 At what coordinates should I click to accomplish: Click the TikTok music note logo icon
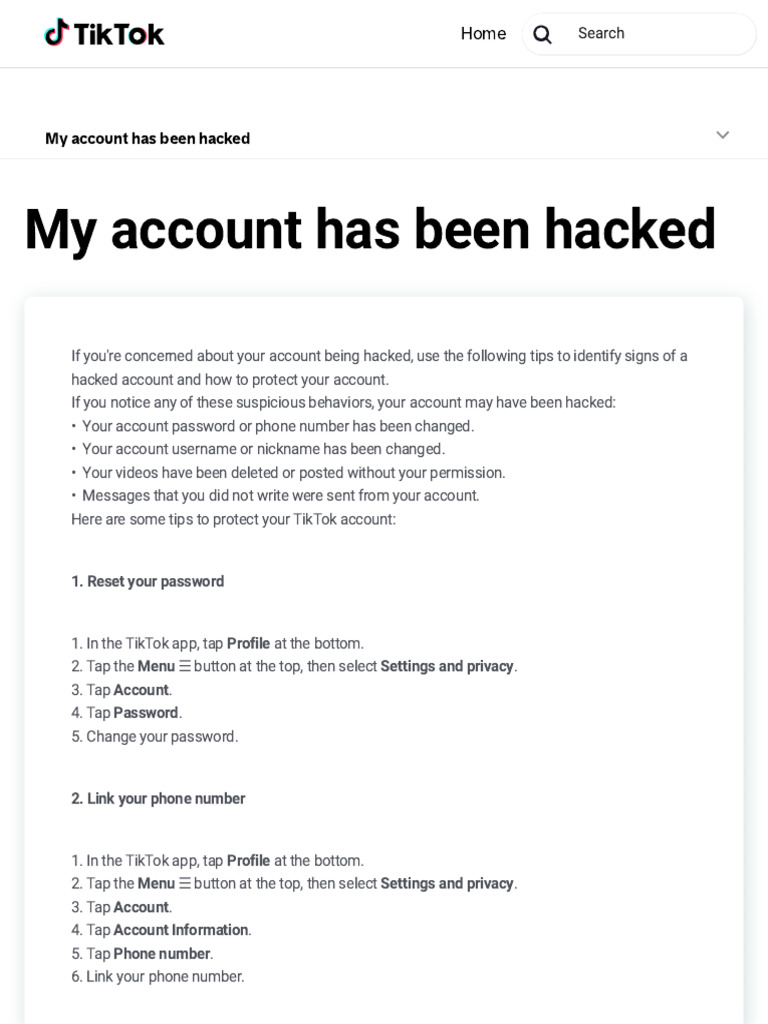pyautogui.click(x=57, y=33)
